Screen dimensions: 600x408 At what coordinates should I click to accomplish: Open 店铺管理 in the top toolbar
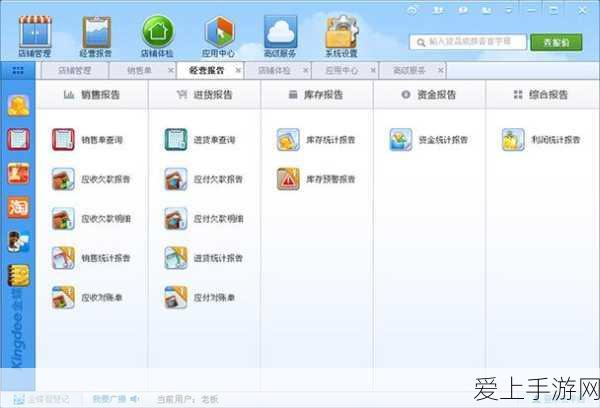(x=34, y=37)
